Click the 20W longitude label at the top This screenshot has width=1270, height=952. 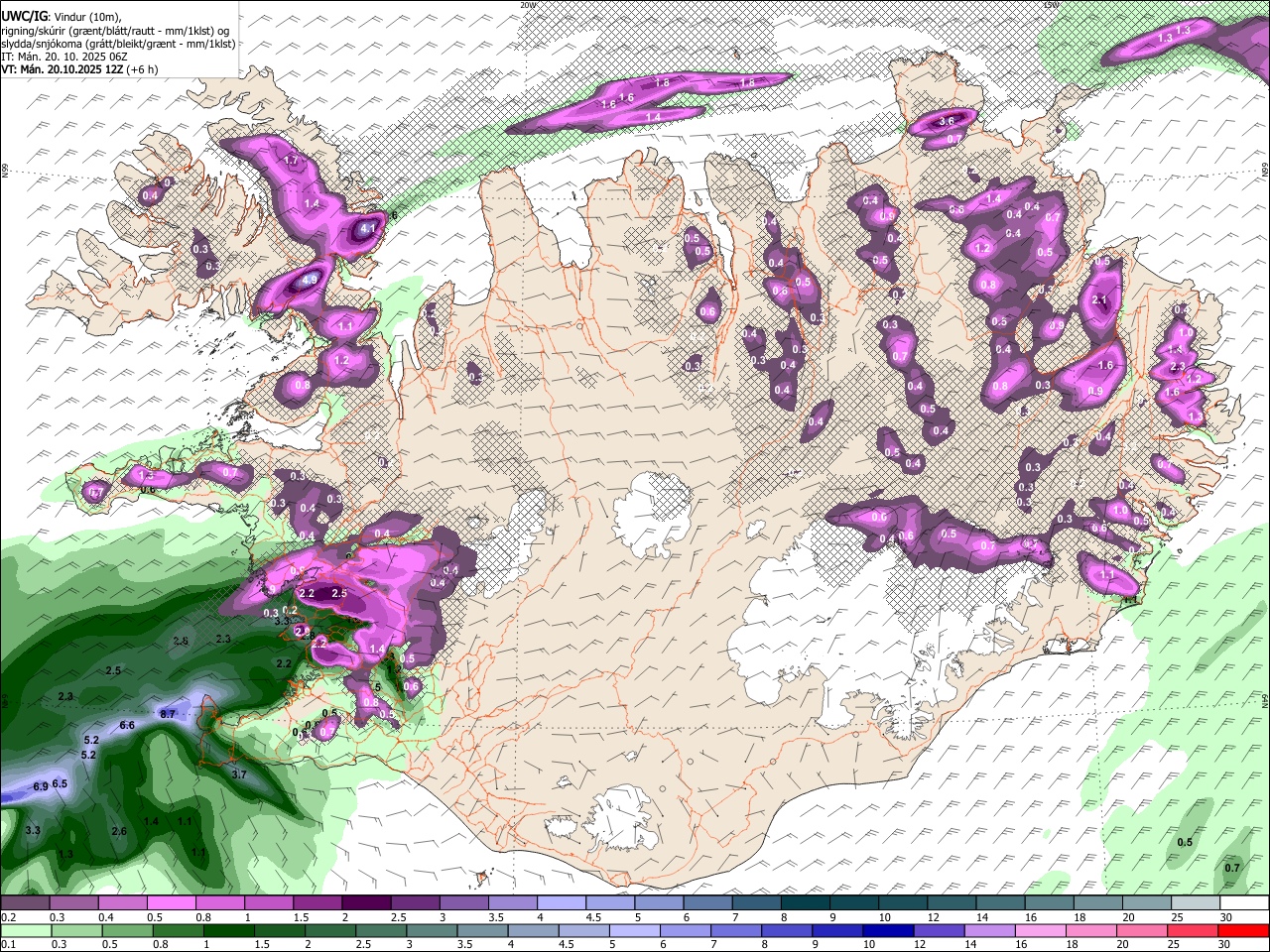[x=528, y=5]
